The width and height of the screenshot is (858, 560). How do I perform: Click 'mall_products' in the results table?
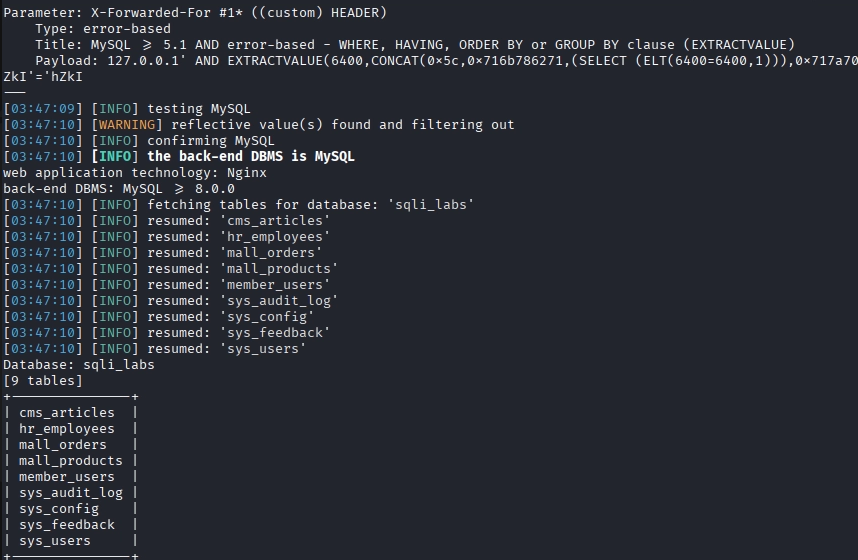pos(71,460)
